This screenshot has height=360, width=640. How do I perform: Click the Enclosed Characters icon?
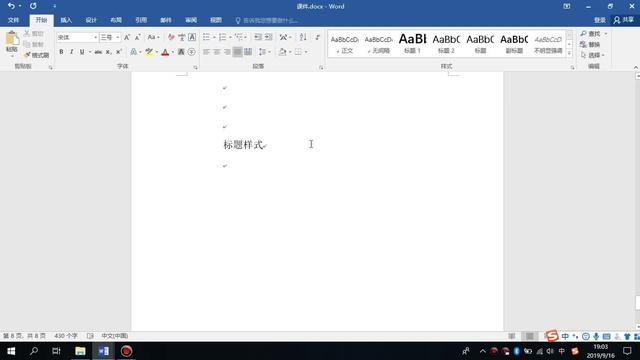pos(191,52)
